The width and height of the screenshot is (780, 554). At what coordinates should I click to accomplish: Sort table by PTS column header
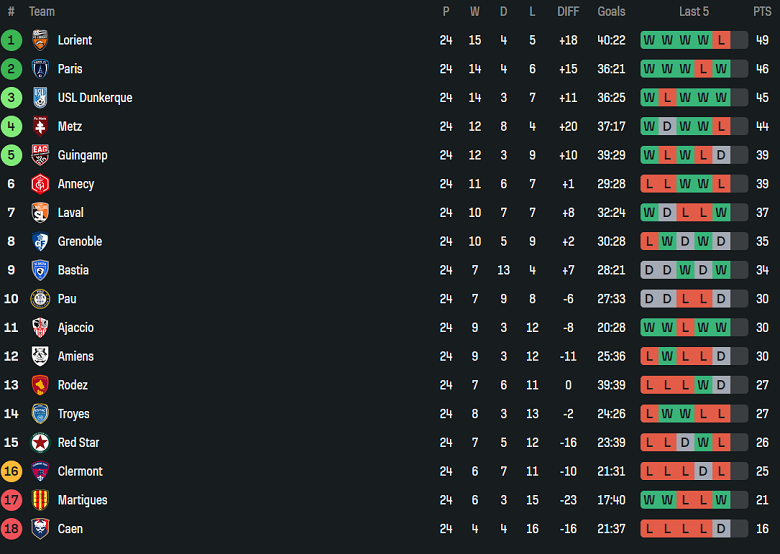(762, 12)
